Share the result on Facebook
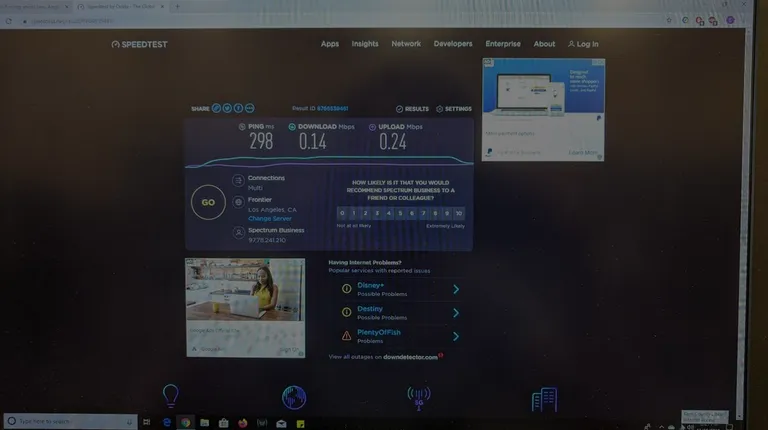The image size is (768, 430). tap(239, 108)
